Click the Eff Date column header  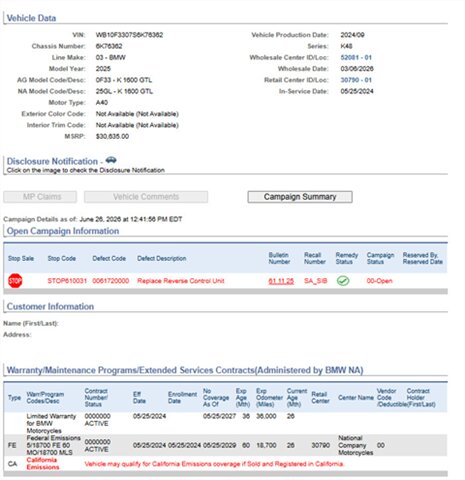(139, 397)
